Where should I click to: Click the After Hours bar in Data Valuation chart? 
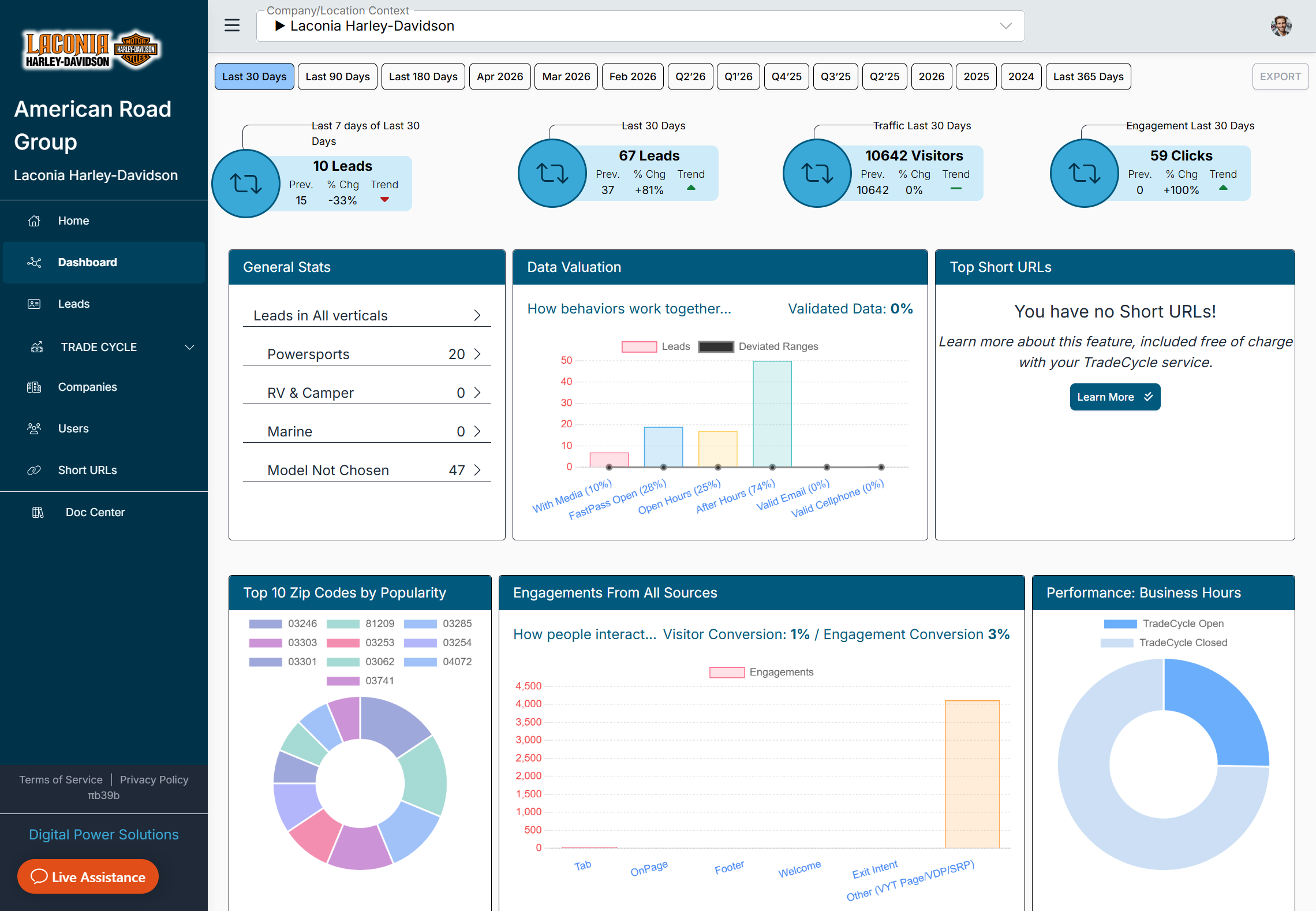[x=772, y=414]
